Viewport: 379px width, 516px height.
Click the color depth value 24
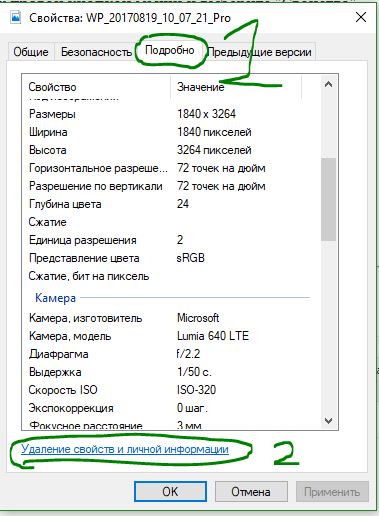click(183, 204)
